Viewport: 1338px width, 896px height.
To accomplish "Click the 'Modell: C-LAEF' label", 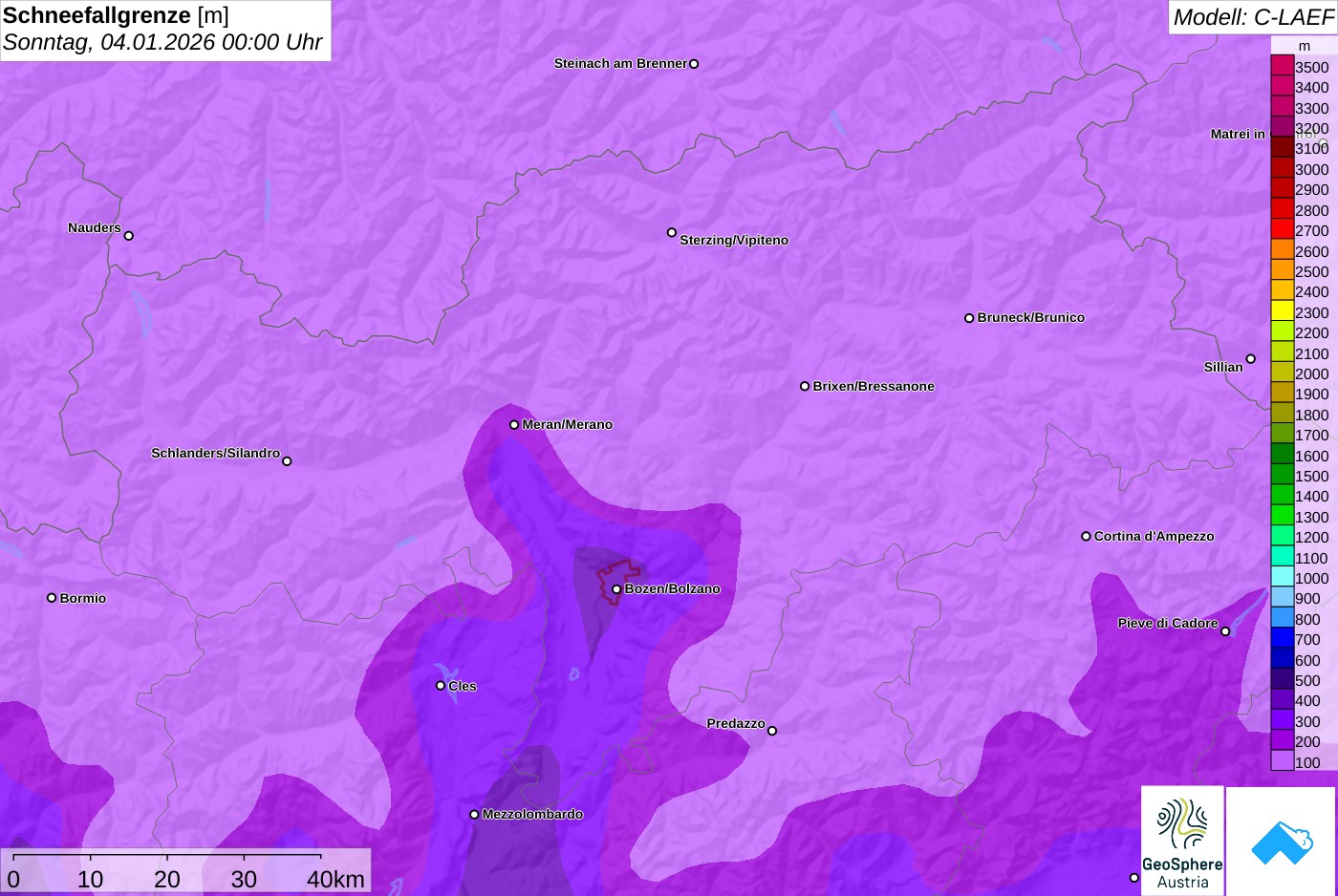I will 1253,16.
